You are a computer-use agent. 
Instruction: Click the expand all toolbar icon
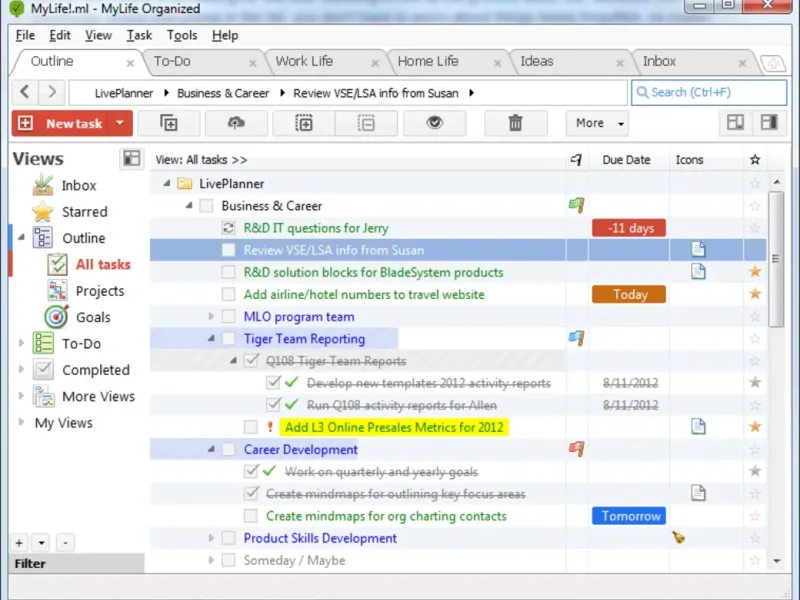pyautogui.click(x=304, y=123)
